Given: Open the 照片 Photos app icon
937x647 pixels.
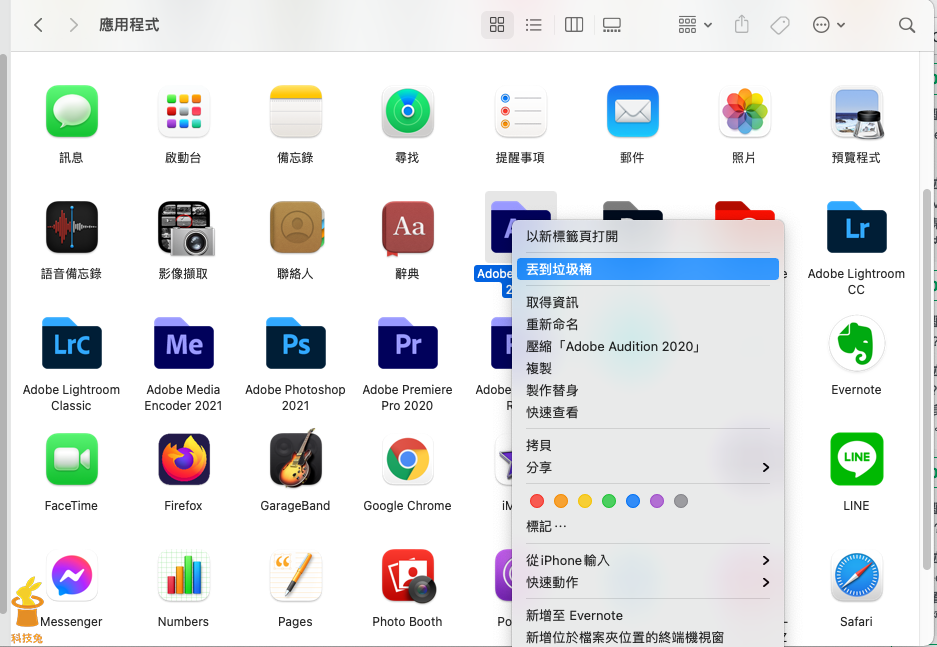Looking at the screenshot, I should (744, 111).
